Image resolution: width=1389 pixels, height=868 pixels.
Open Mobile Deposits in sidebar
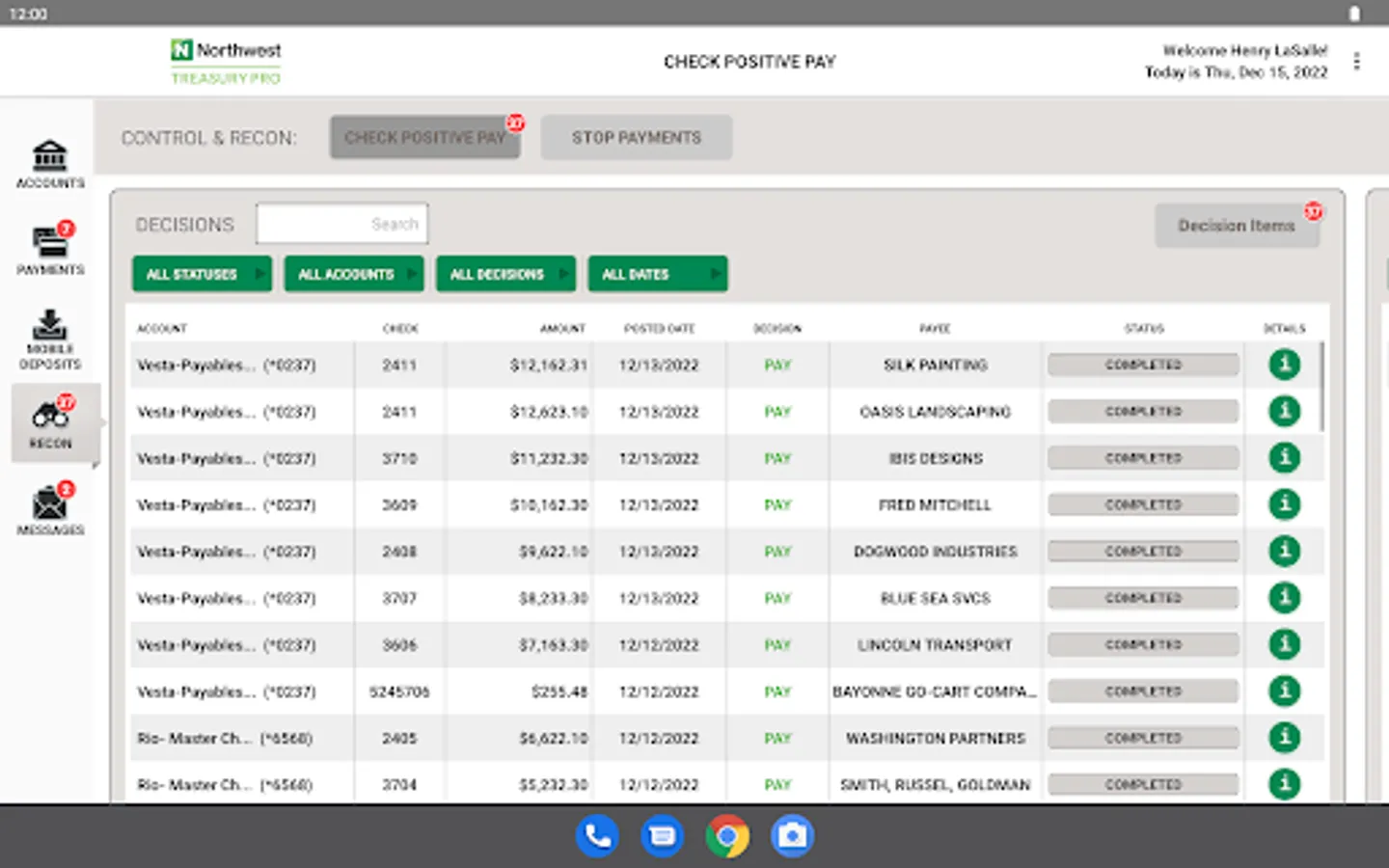click(x=50, y=339)
